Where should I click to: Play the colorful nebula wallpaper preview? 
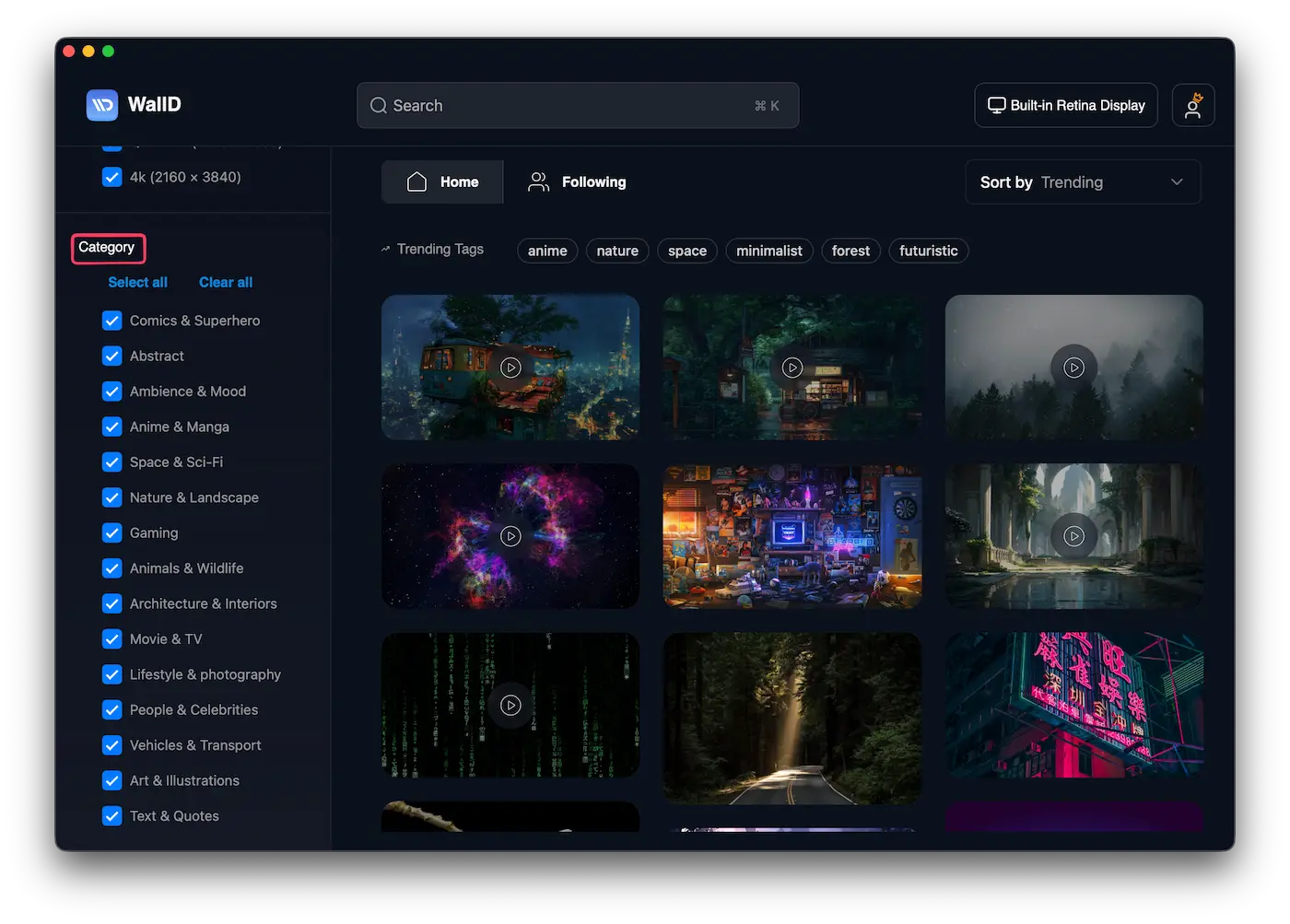point(510,536)
